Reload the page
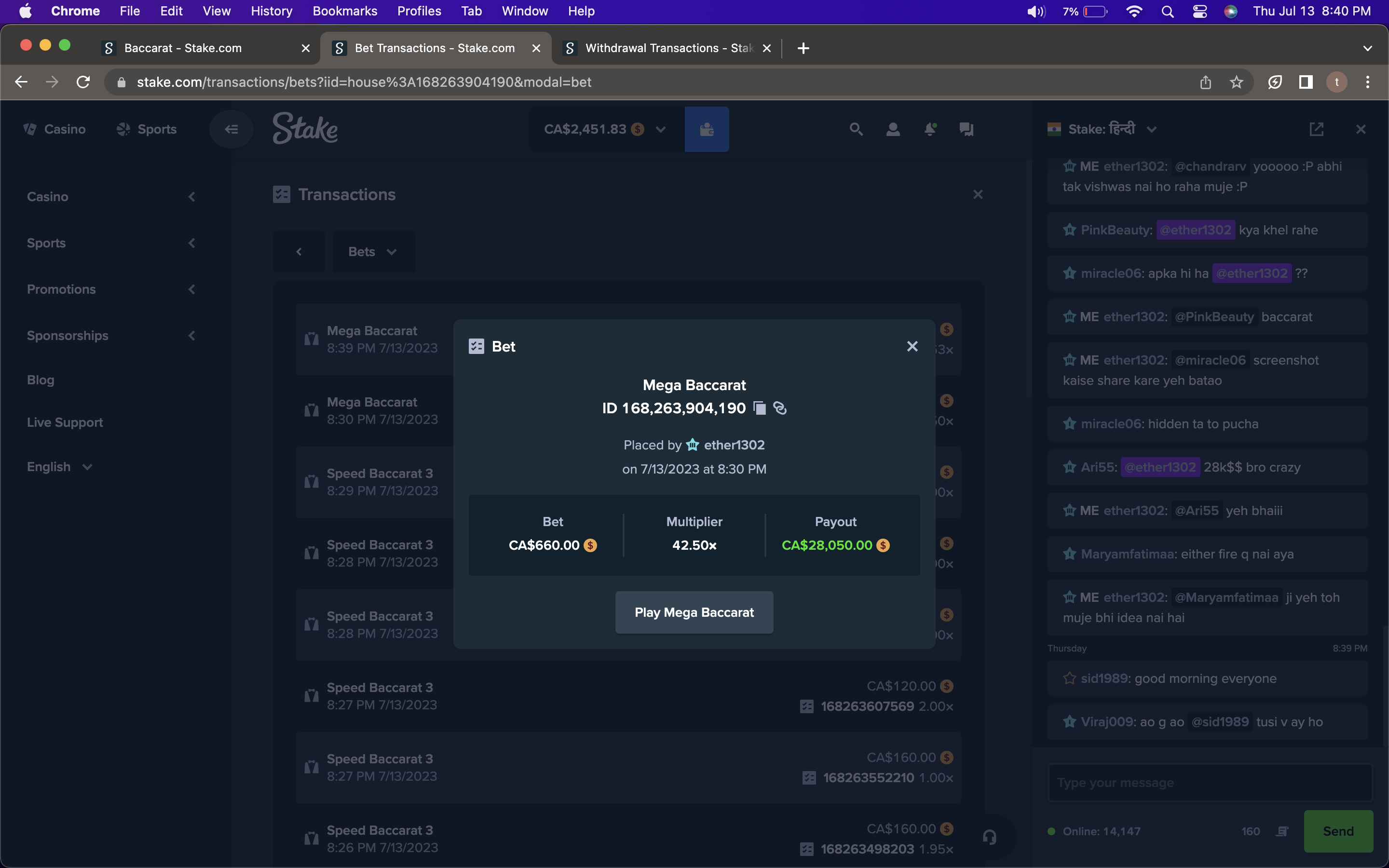 tap(83, 82)
